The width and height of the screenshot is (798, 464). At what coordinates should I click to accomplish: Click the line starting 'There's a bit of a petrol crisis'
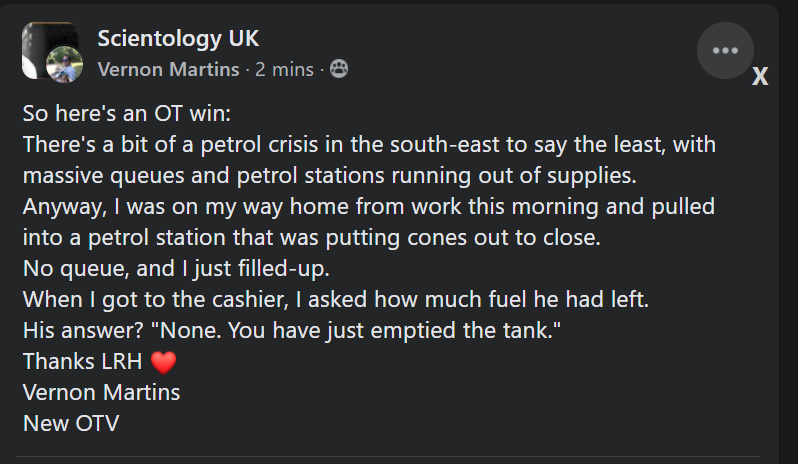(369, 145)
